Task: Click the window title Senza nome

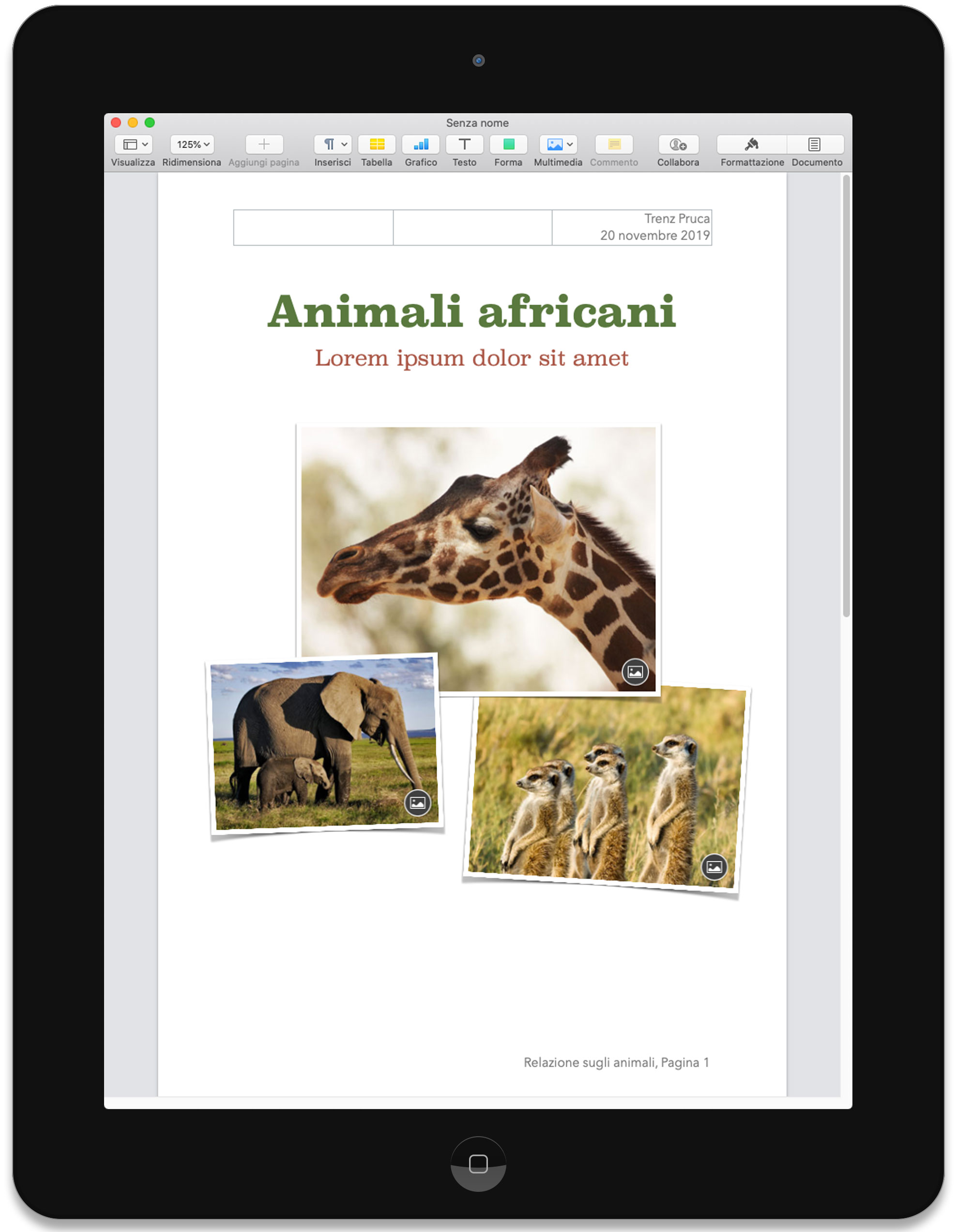Action: [477, 123]
